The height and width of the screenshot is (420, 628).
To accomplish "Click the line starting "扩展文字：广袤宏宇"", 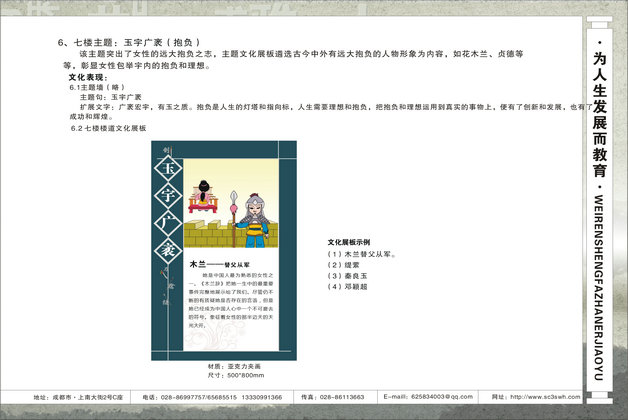I will coord(336,107).
